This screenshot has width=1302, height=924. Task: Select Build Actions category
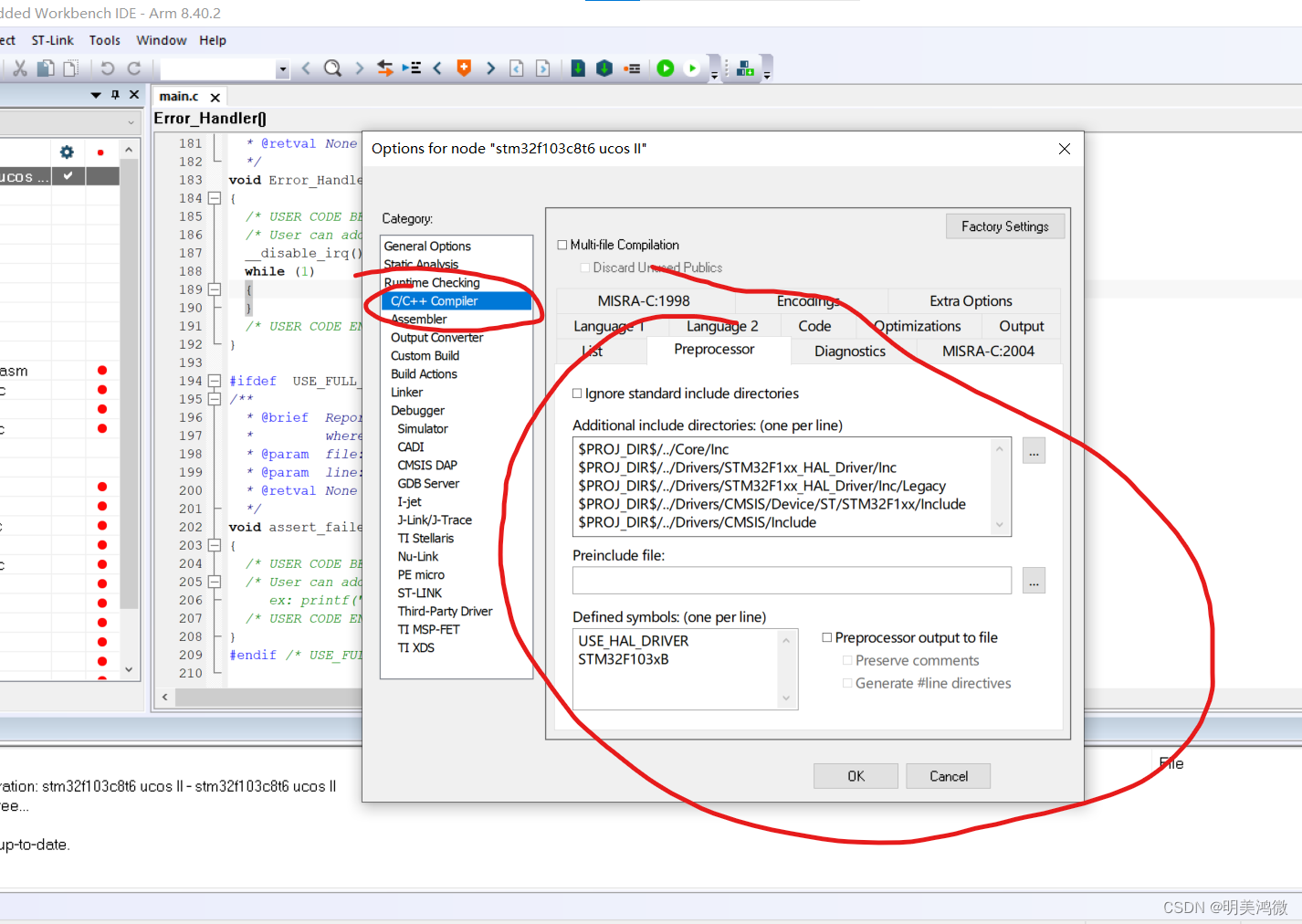click(x=424, y=374)
